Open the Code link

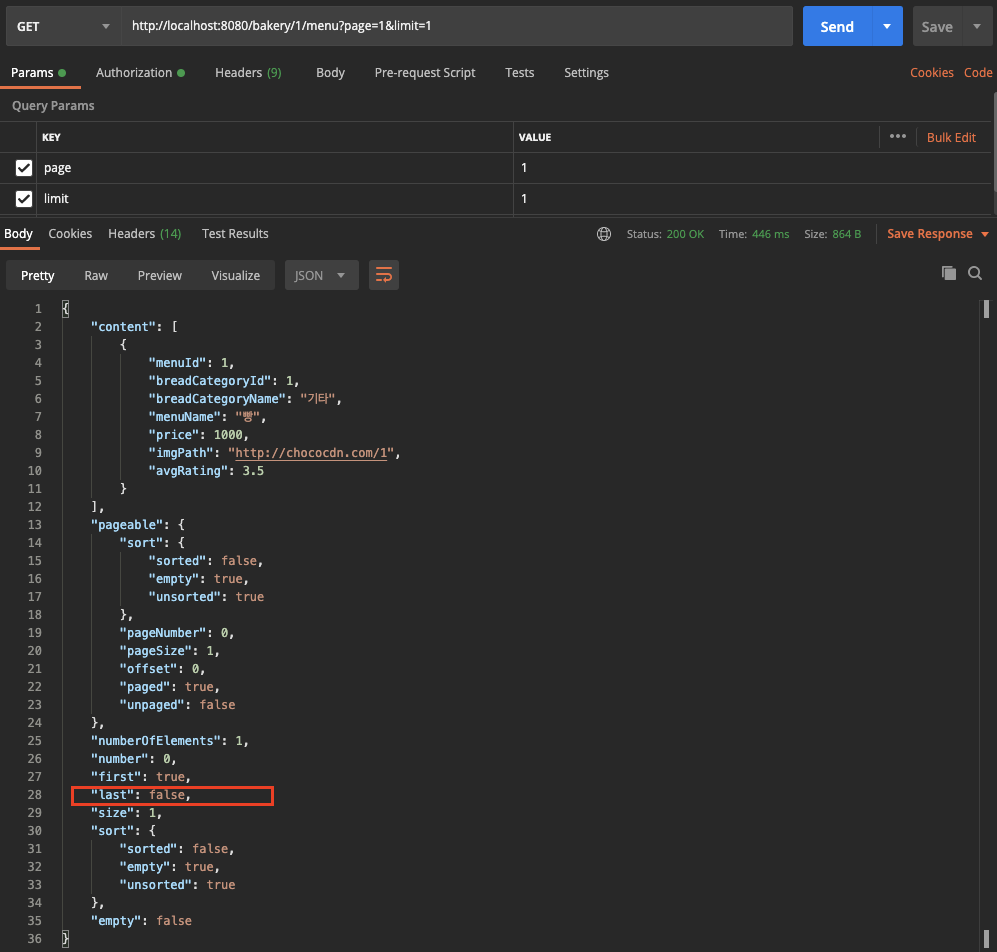(x=978, y=72)
